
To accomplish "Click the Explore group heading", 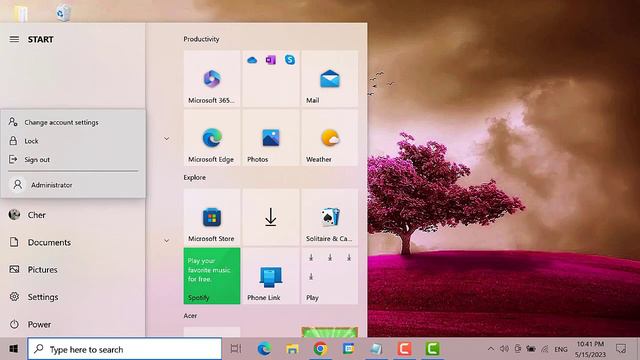I will pos(195,178).
